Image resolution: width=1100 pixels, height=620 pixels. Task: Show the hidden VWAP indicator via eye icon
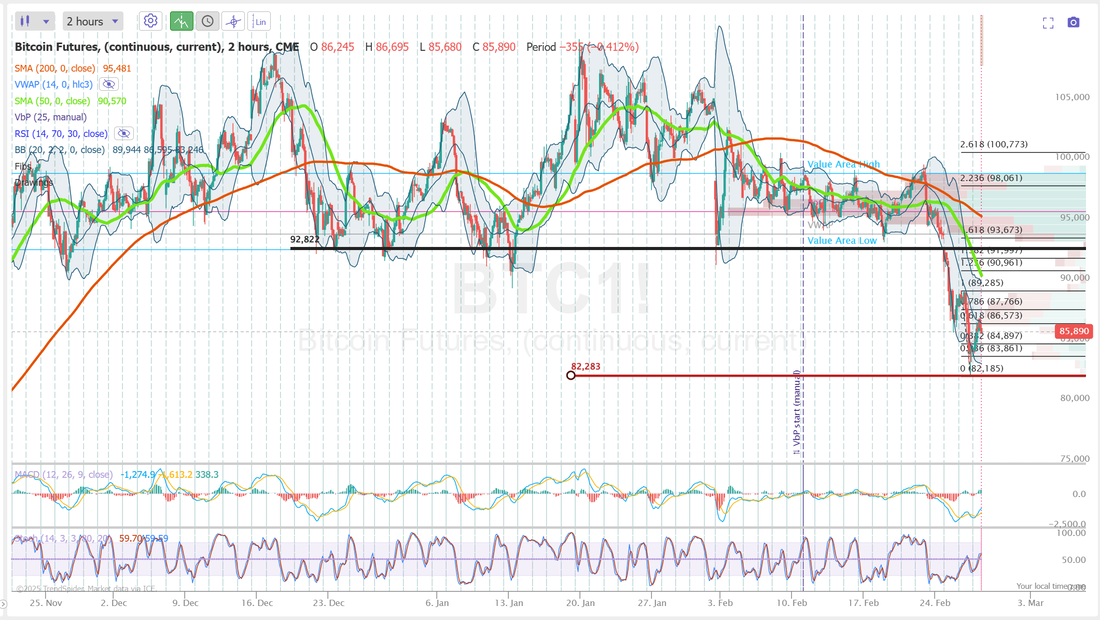point(109,84)
